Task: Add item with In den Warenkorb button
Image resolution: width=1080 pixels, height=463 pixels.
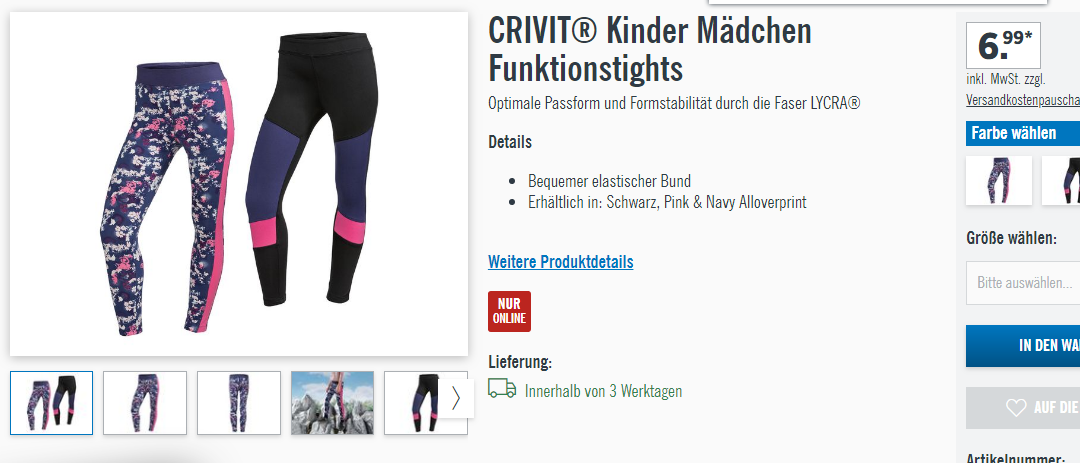Action: point(1023,346)
